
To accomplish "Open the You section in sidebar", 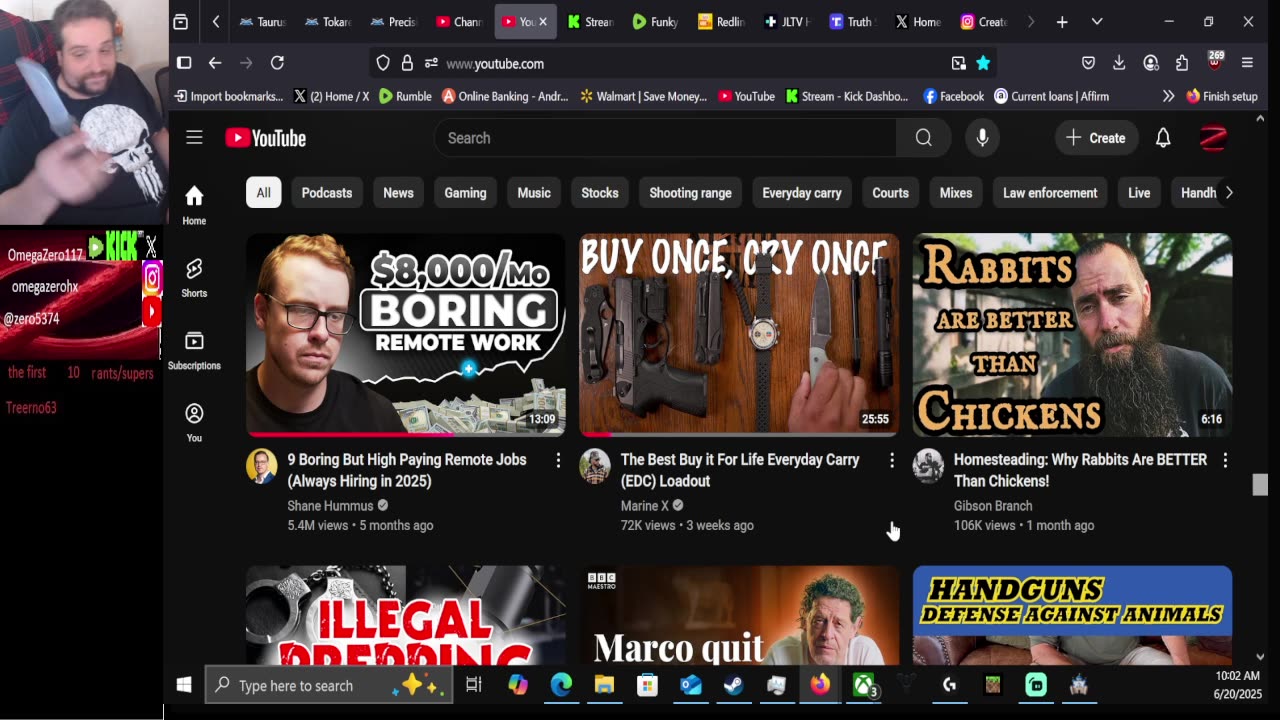I will click(194, 422).
